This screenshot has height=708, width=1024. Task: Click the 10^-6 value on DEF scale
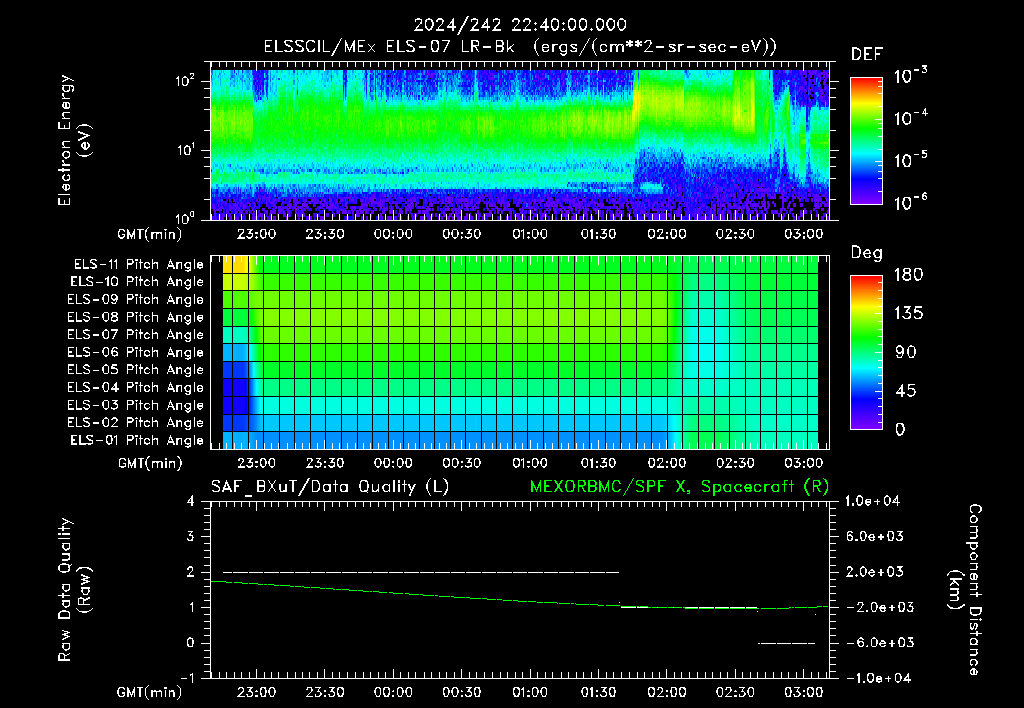[910, 202]
